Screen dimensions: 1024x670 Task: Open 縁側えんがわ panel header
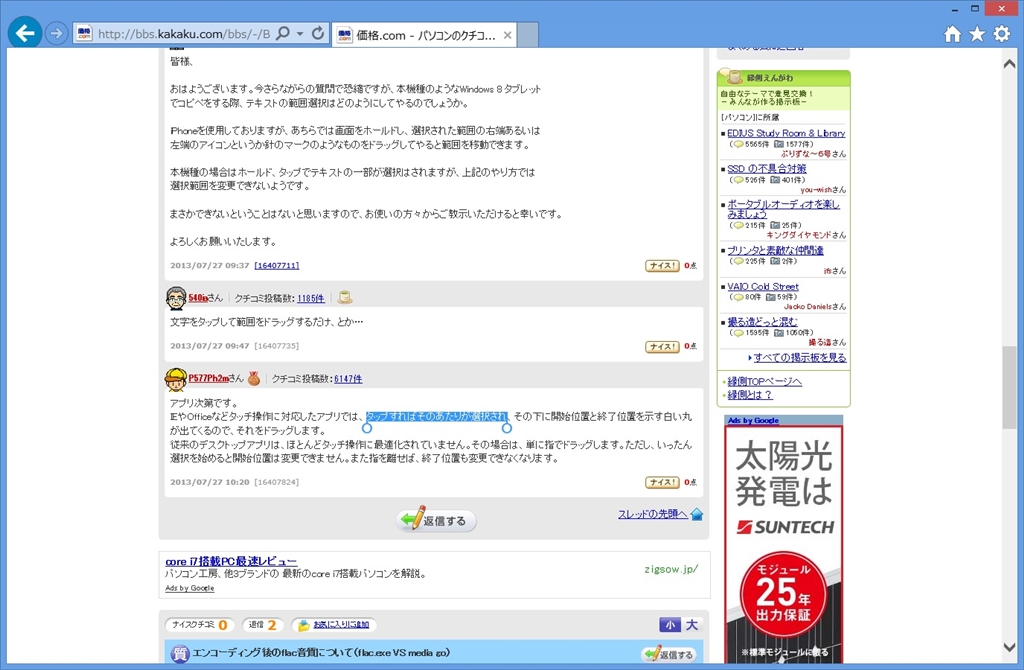coord(784,78)
